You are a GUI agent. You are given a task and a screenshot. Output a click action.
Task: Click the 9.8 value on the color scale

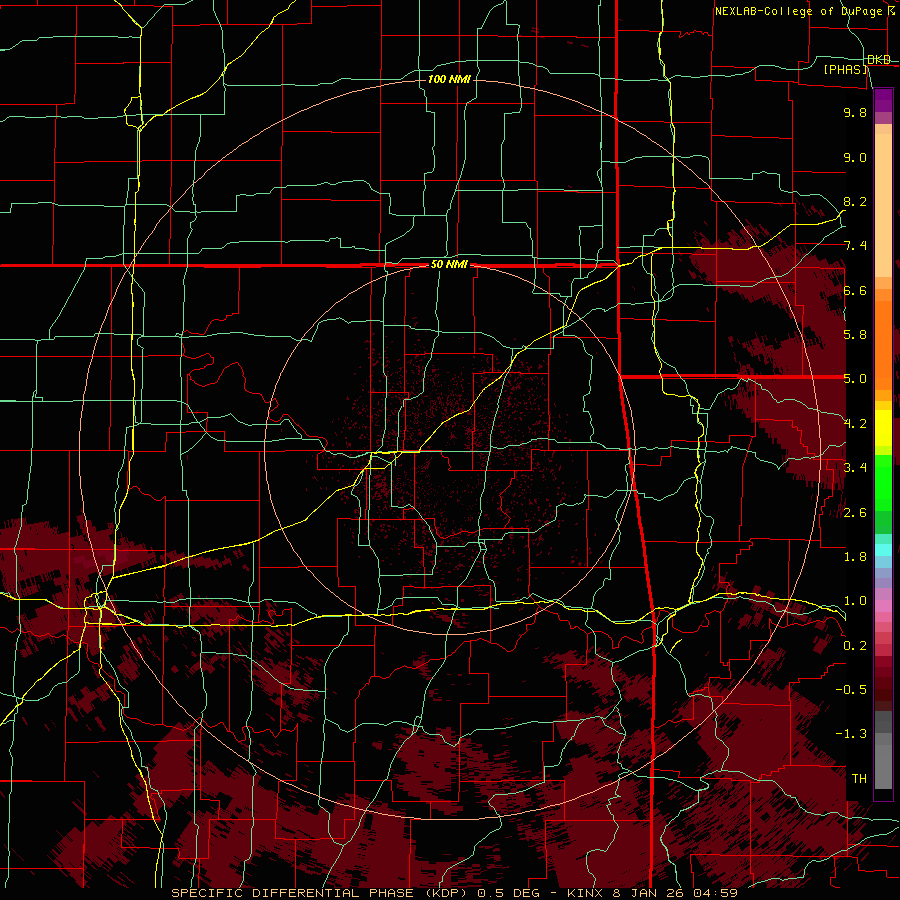click(855, 112)
